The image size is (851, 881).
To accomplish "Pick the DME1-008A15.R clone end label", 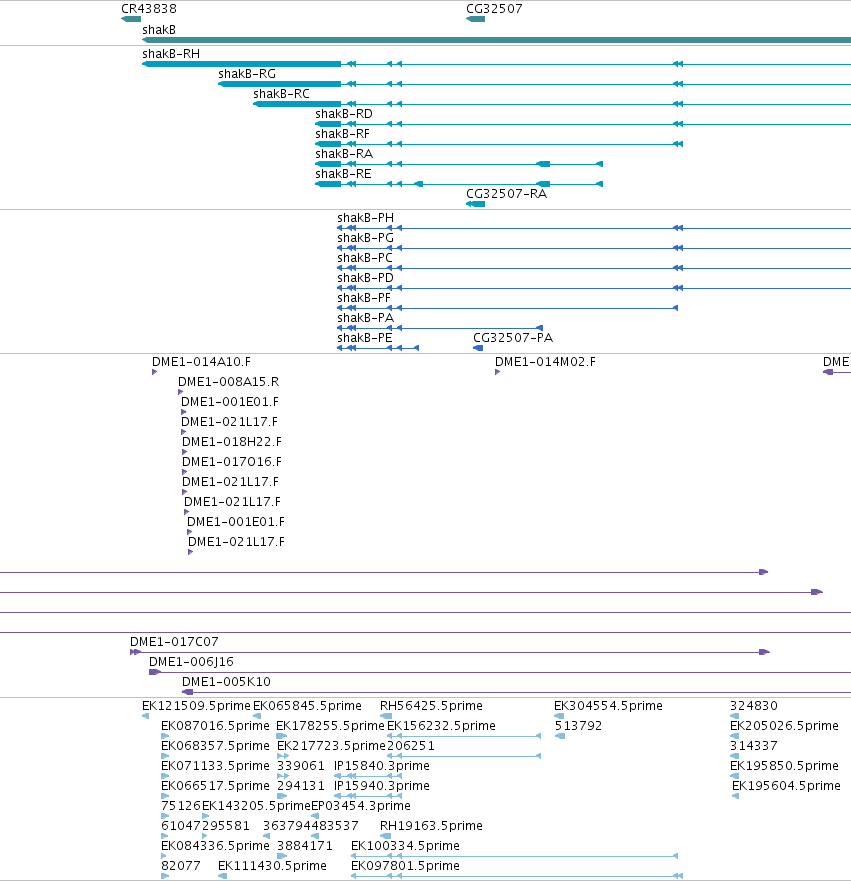I will coord(229,382).
